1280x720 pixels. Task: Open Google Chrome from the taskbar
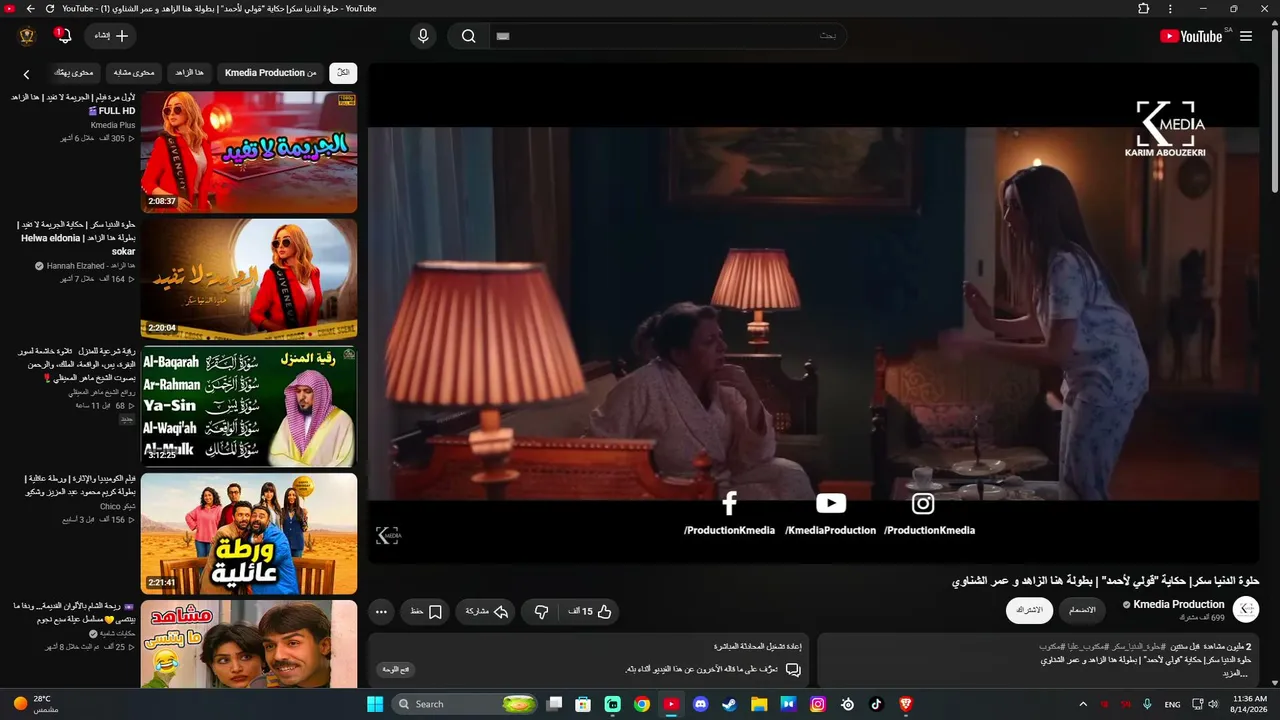click(x=642, y=704)
